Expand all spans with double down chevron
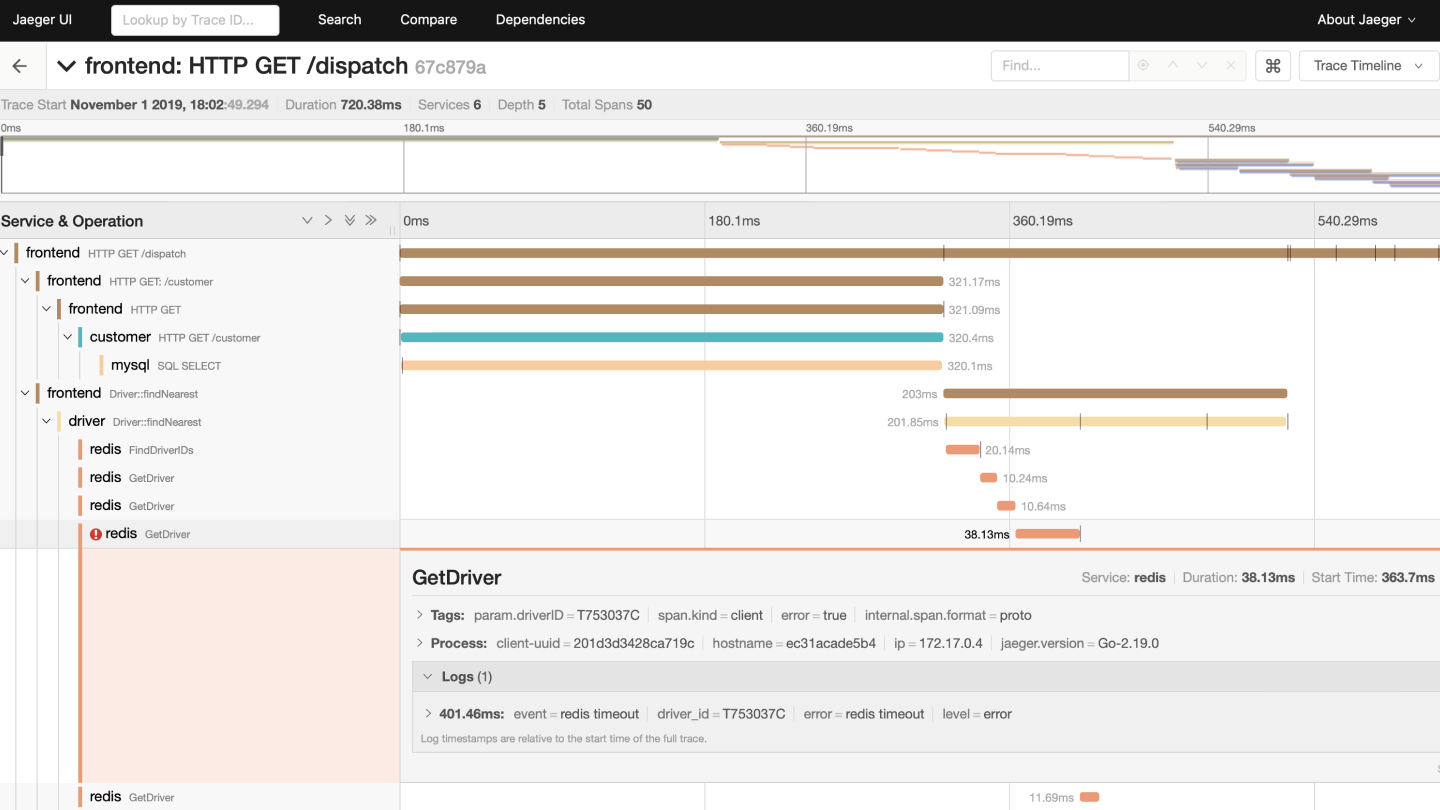This screenshot has height=810, width=1440. (350, 221)
